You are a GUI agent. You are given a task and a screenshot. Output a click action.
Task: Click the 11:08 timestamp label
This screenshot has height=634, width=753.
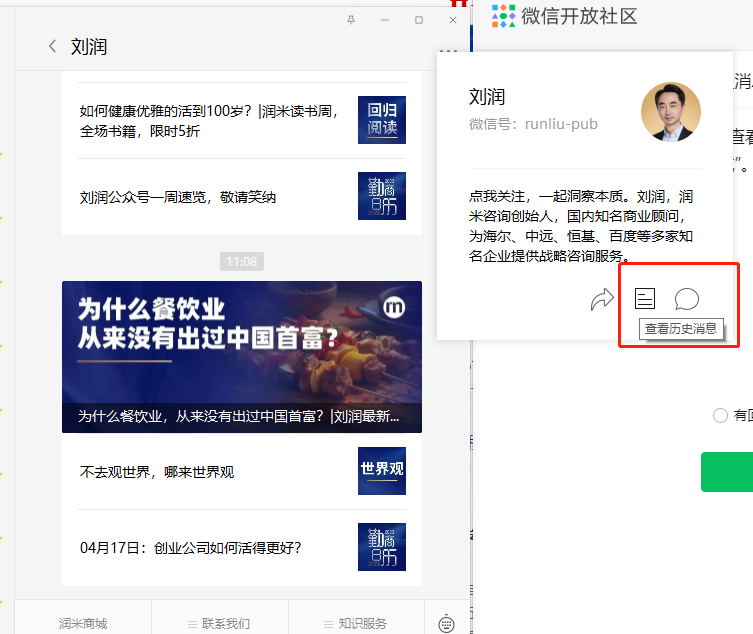click(x=242, y=261)
